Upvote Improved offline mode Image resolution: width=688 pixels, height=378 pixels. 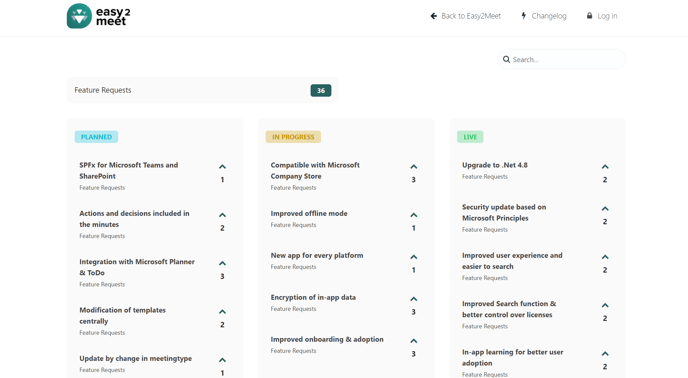[x=414, y=215]
